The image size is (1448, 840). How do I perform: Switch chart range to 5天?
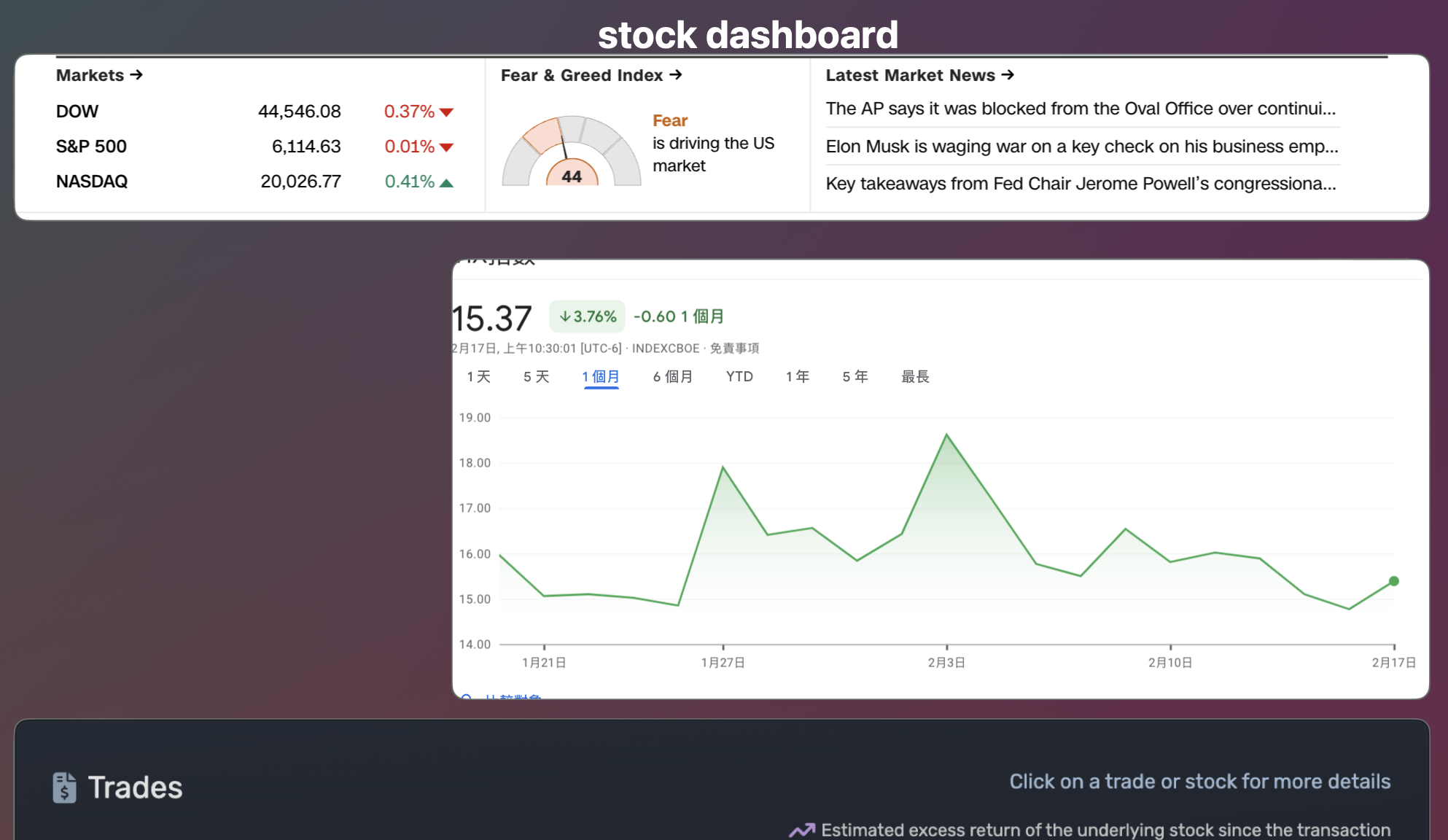point(536,377)
